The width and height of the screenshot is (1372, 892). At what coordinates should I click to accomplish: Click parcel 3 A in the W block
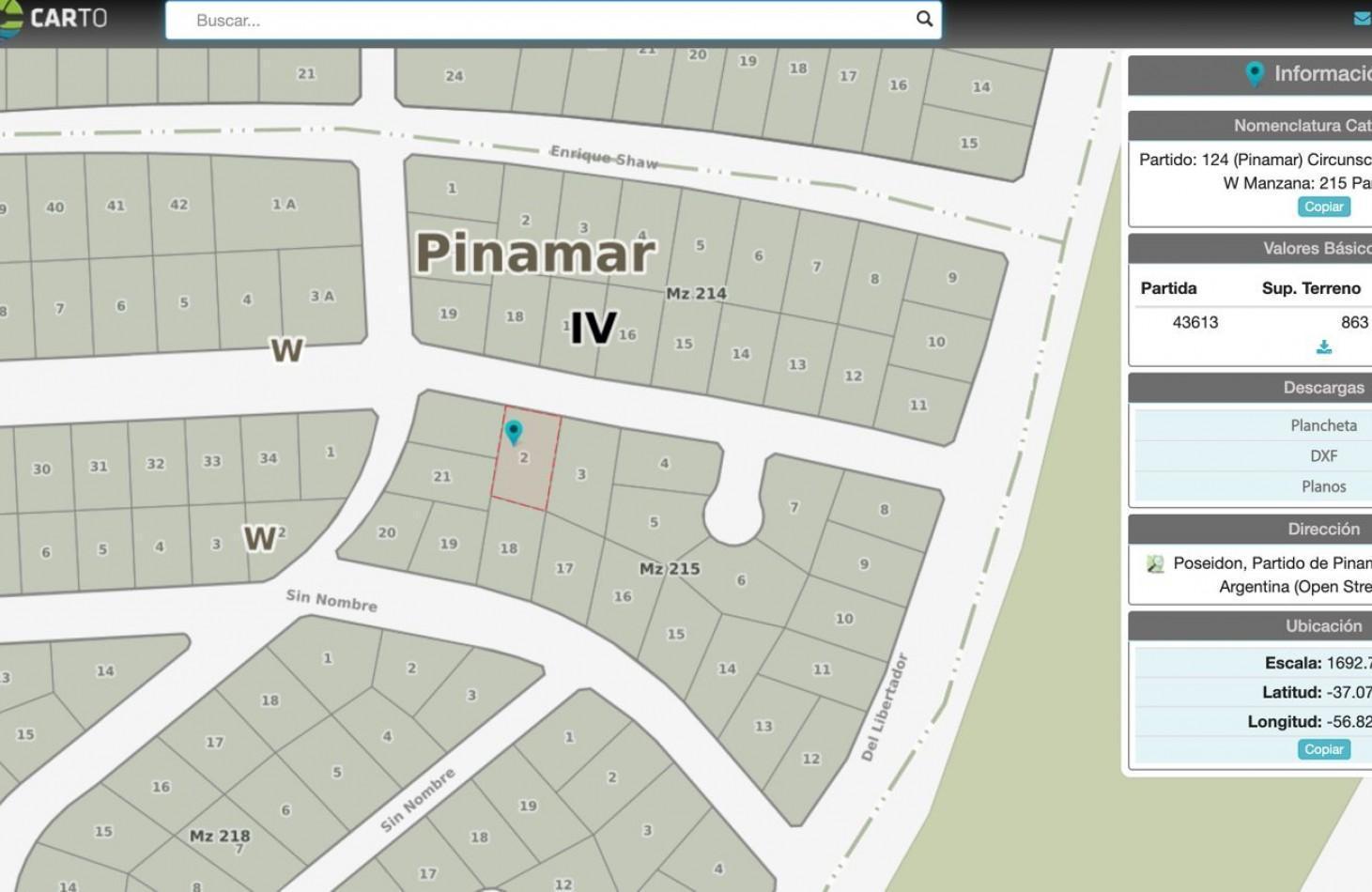[322, 296]
